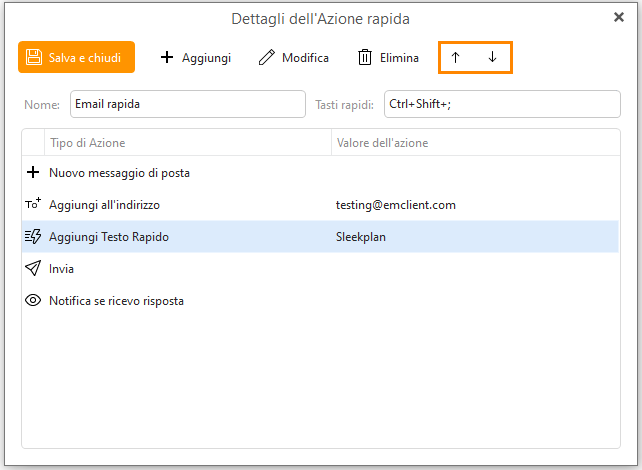Viewport: 642px width, 470px height.
Task: Focus the Tasti rapidi shortcut field
Action: [502, 104]
